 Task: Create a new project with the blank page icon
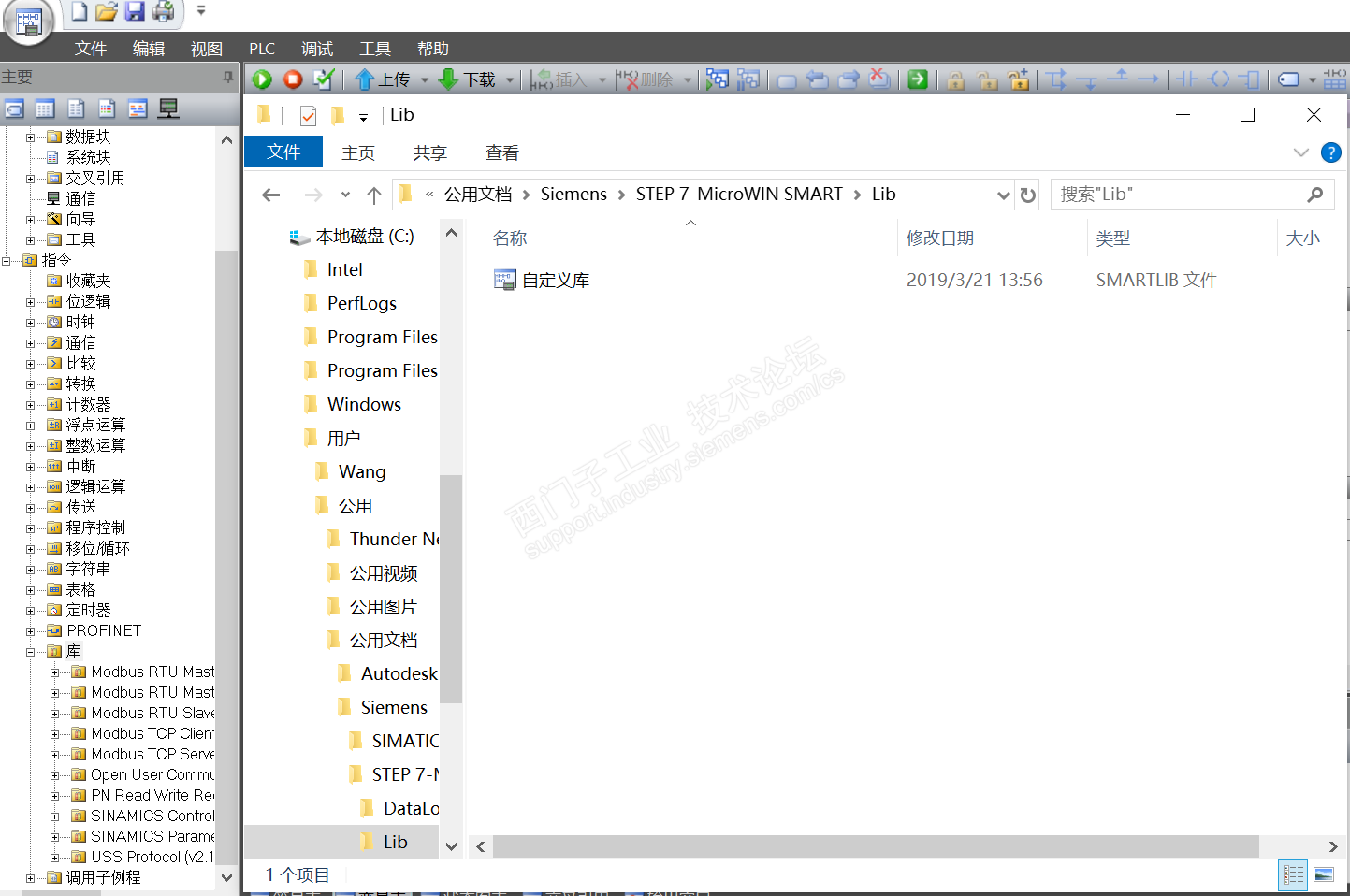(x=80, y=11)
